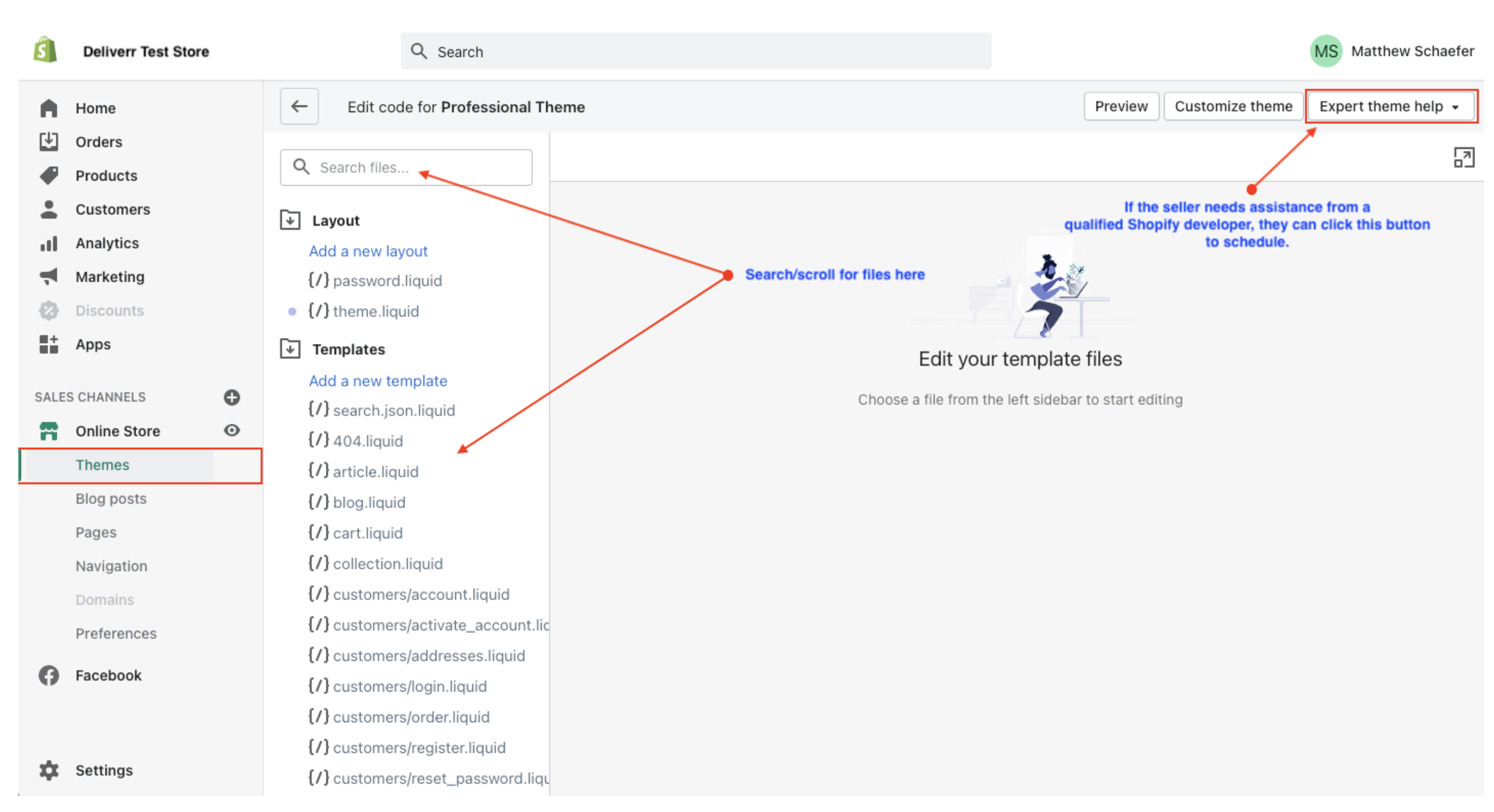The image size is (1494, 812).
Task: Open the Home menu label
Action: click(x=96, y=108)
